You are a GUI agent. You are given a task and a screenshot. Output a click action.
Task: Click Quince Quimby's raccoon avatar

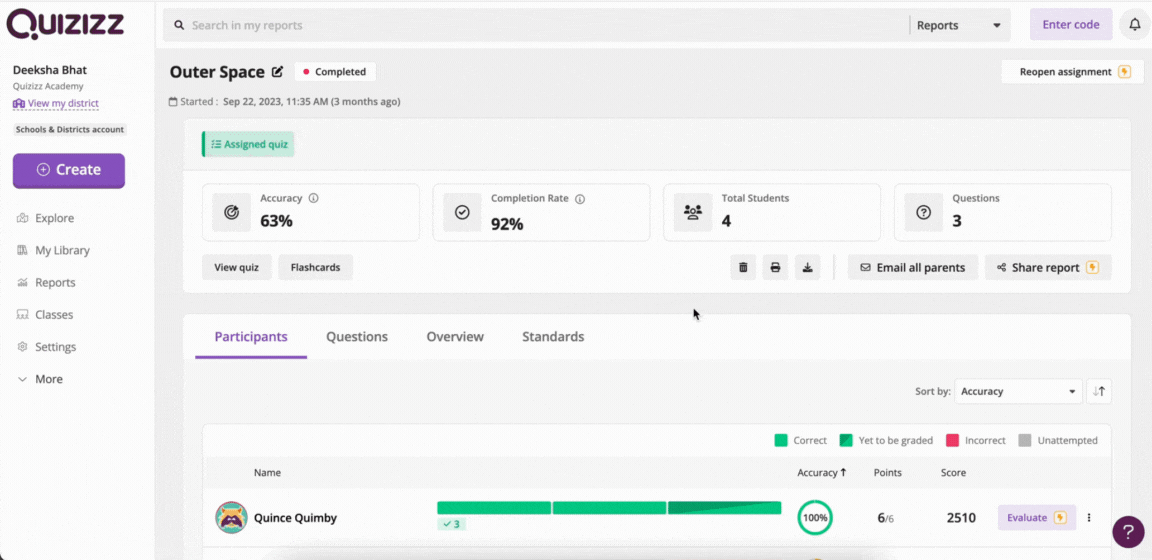(231, 517)
